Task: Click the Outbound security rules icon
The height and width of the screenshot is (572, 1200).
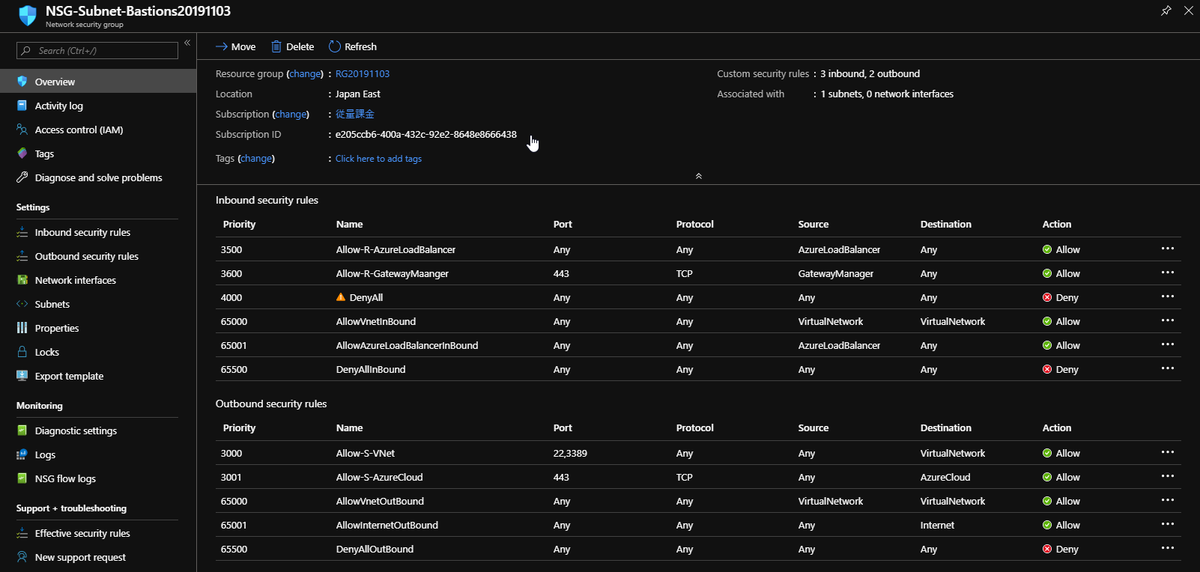Action: [x=23, y=256]
